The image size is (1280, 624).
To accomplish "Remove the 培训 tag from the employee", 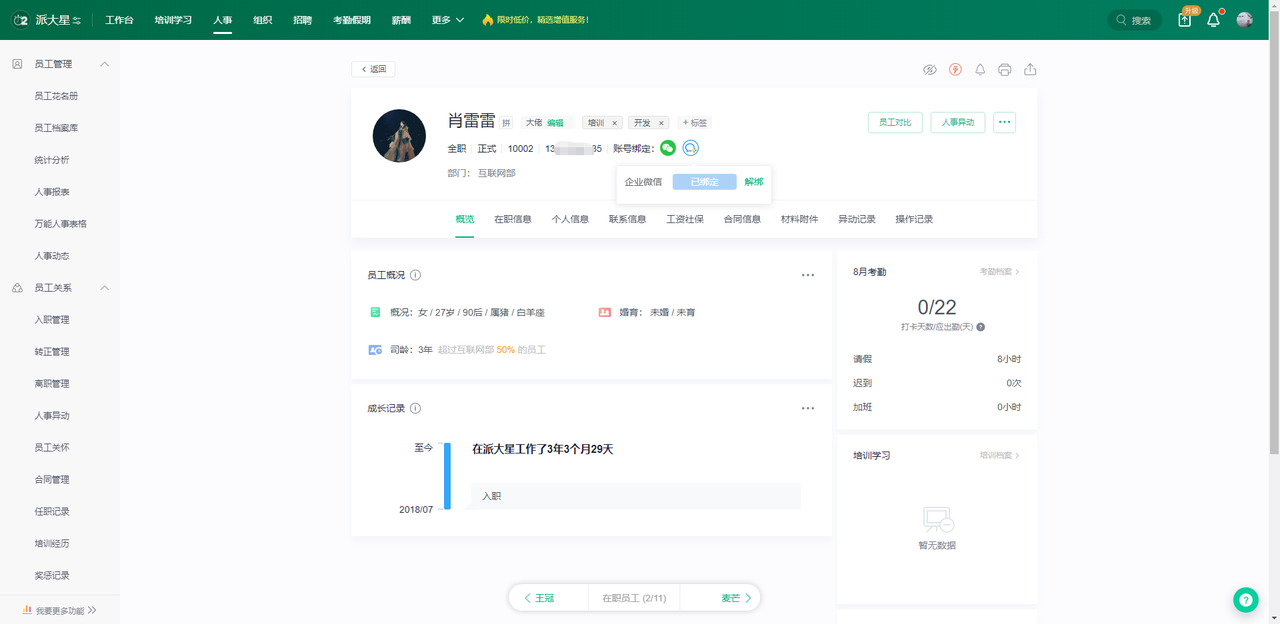I will tap(614, 123).
